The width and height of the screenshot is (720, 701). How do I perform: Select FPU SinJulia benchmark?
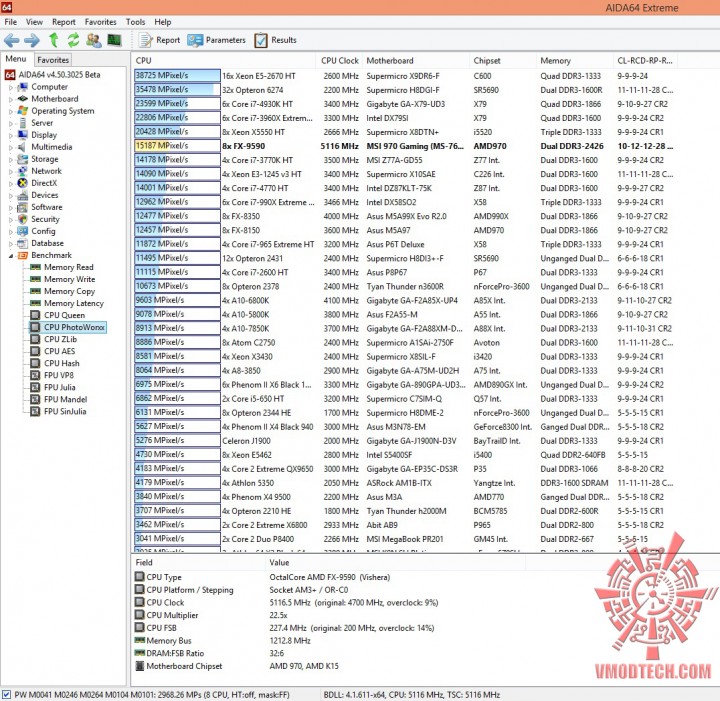click(65, 411)
